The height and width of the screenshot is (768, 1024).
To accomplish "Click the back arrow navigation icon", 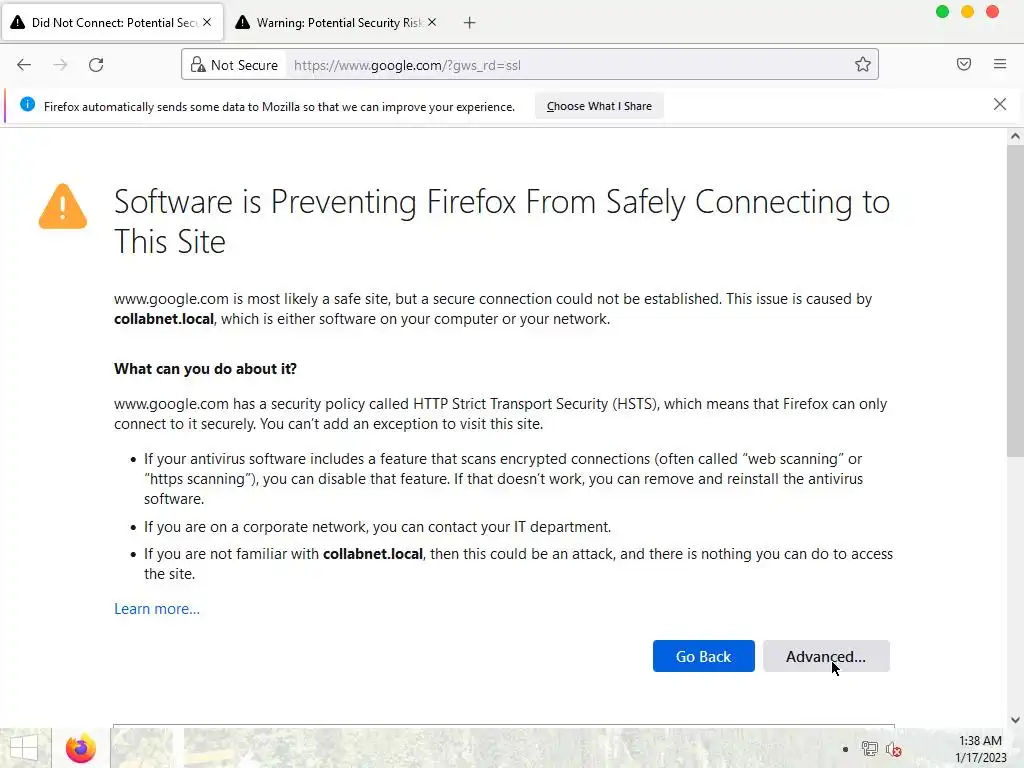I will point(24,65).
